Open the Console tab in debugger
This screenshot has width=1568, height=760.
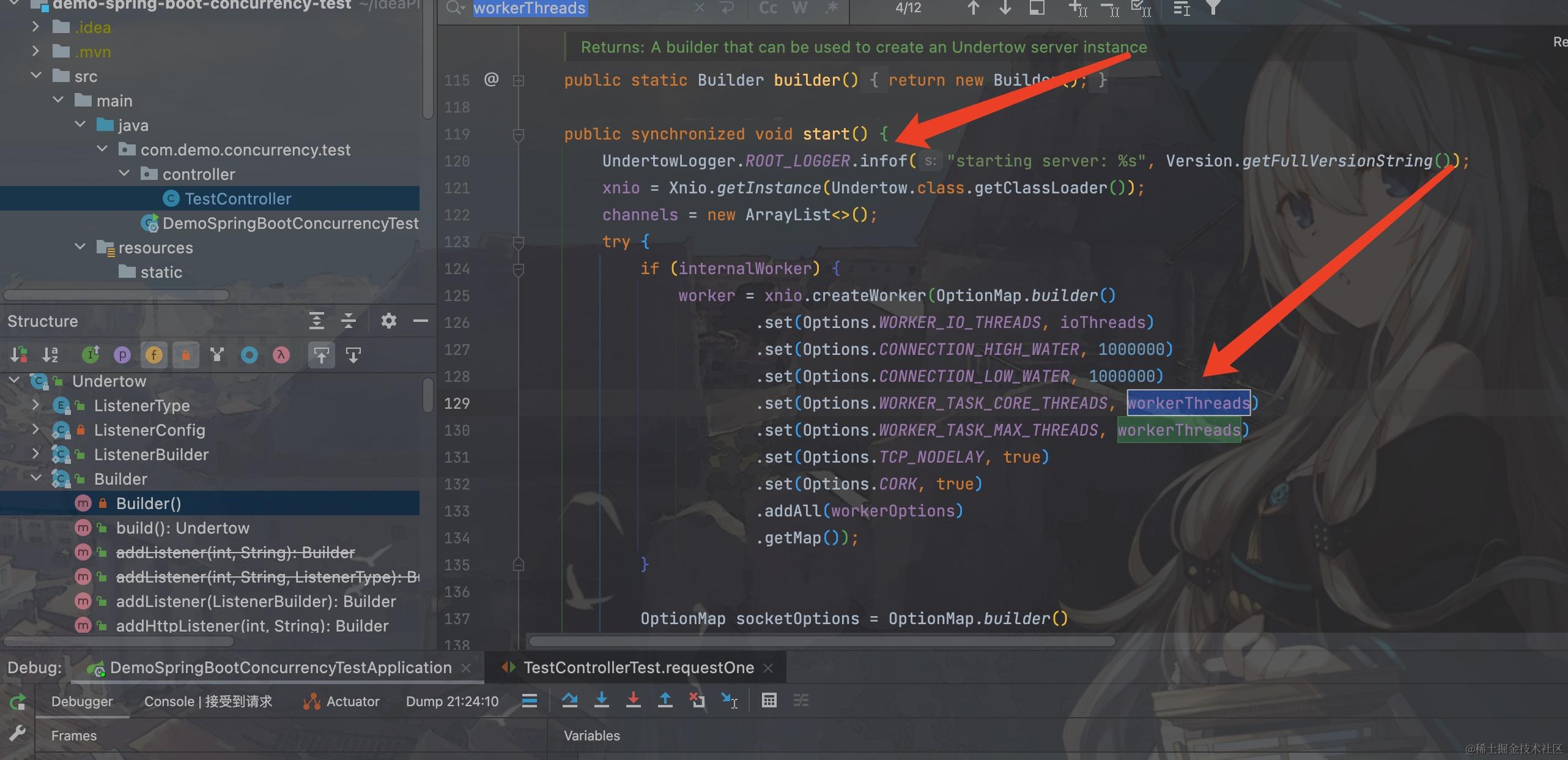click(208, 701)
